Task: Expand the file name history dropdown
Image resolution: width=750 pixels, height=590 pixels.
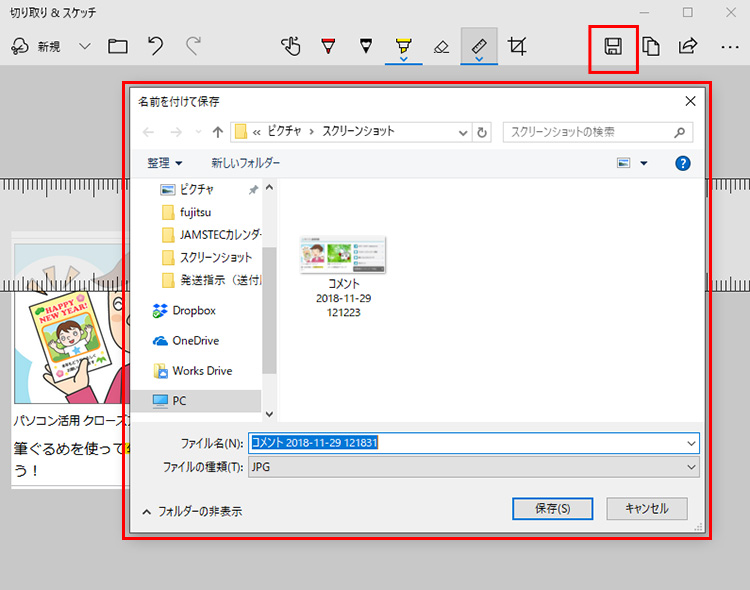Action: [x=691, y=443]
